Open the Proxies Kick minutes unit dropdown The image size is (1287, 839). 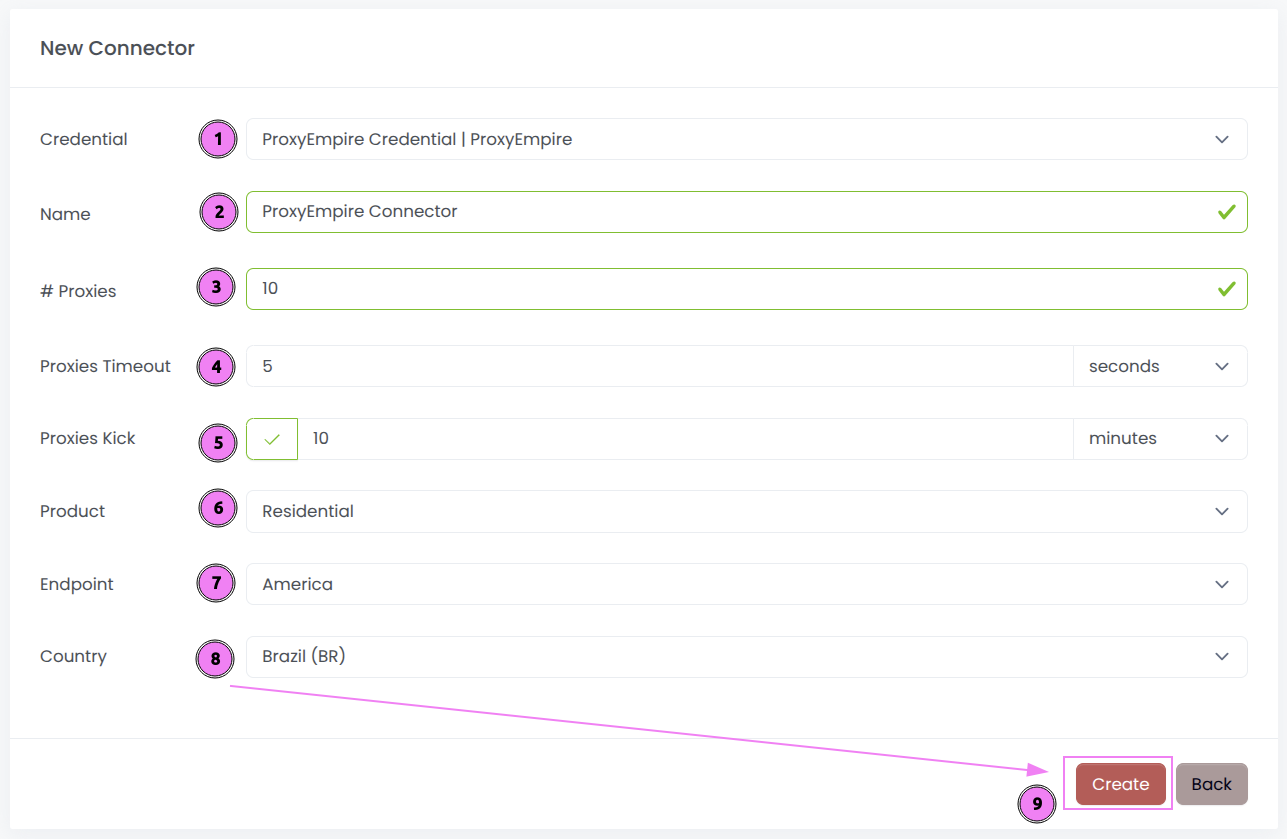coord(1160,439)
